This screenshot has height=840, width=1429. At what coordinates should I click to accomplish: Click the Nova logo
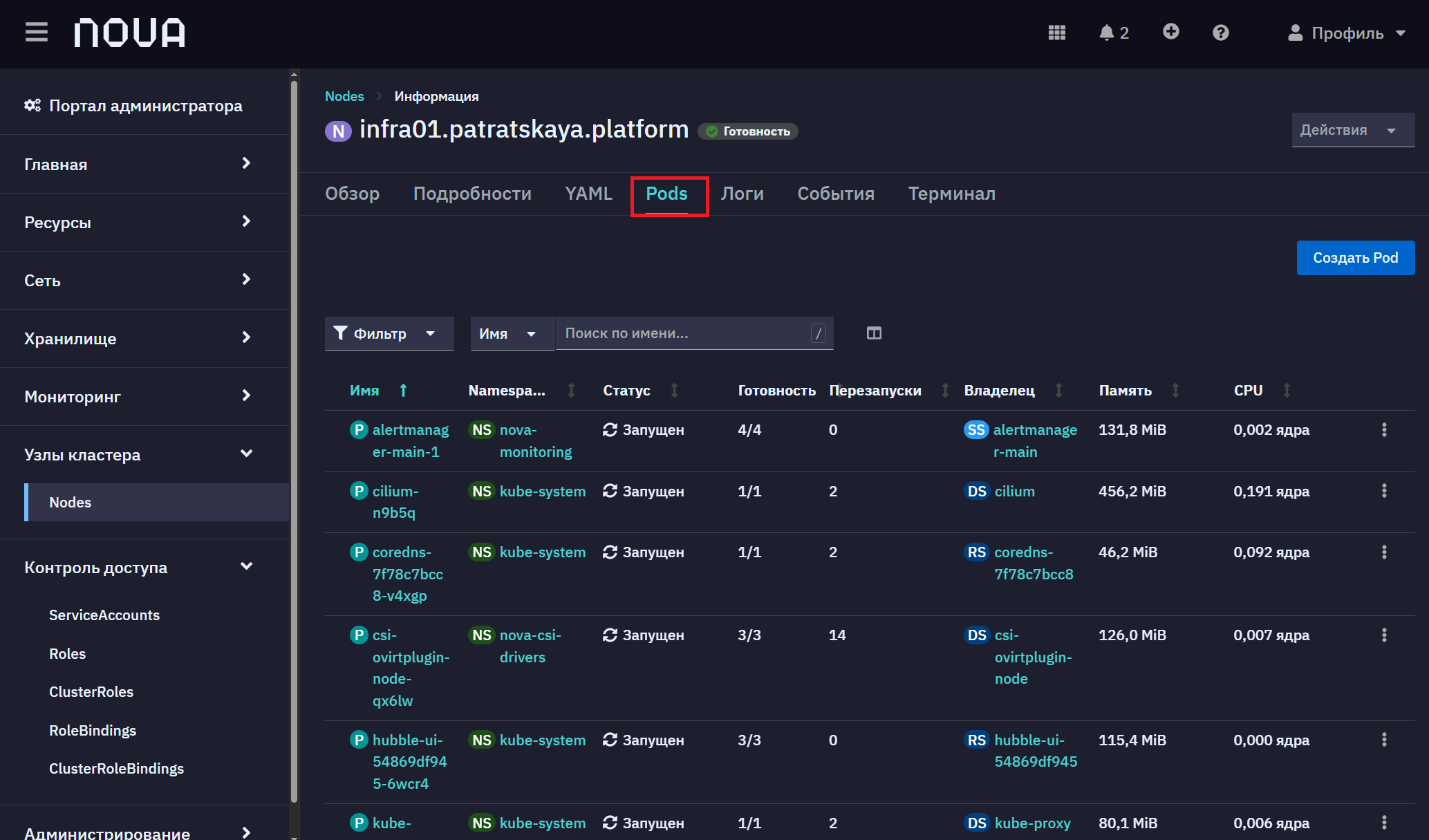[130, 32]
